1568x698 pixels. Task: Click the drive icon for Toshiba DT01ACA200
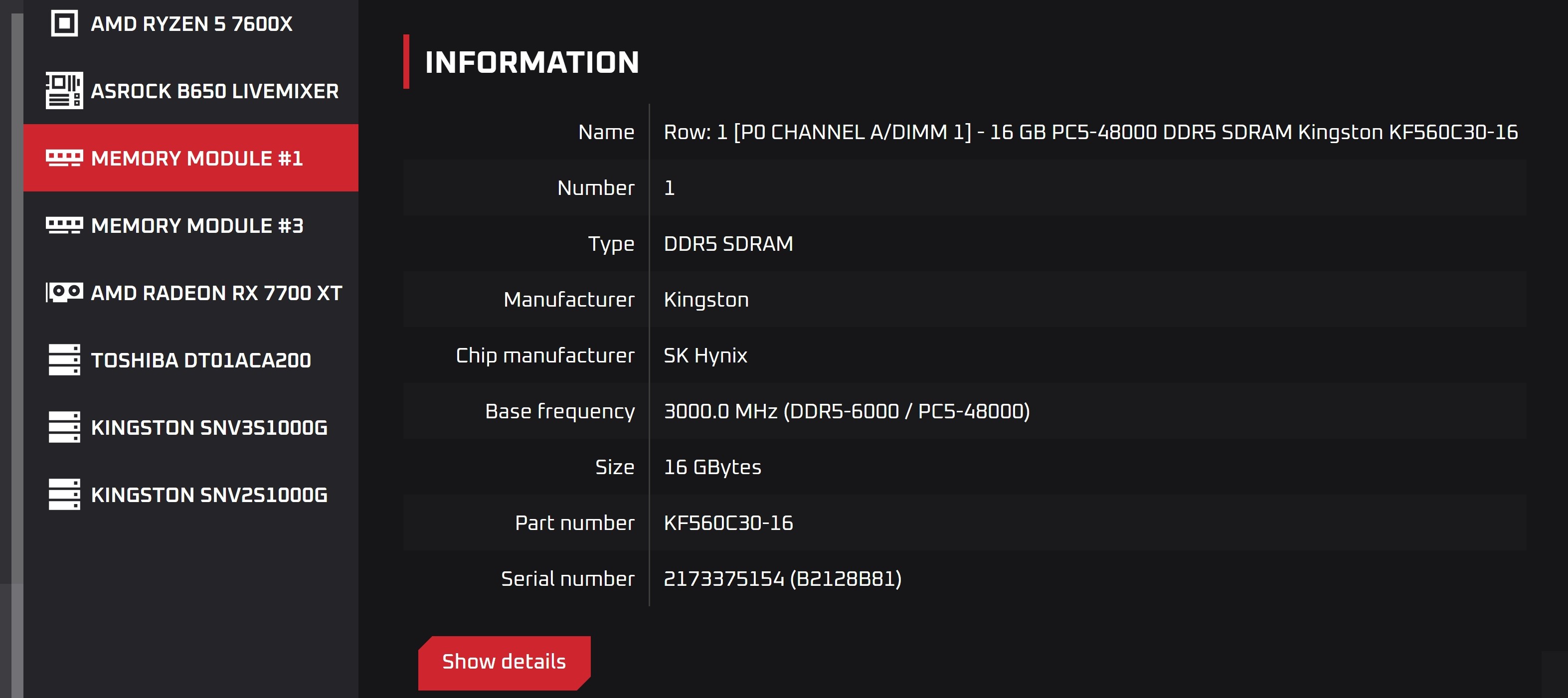coord(64,359)
